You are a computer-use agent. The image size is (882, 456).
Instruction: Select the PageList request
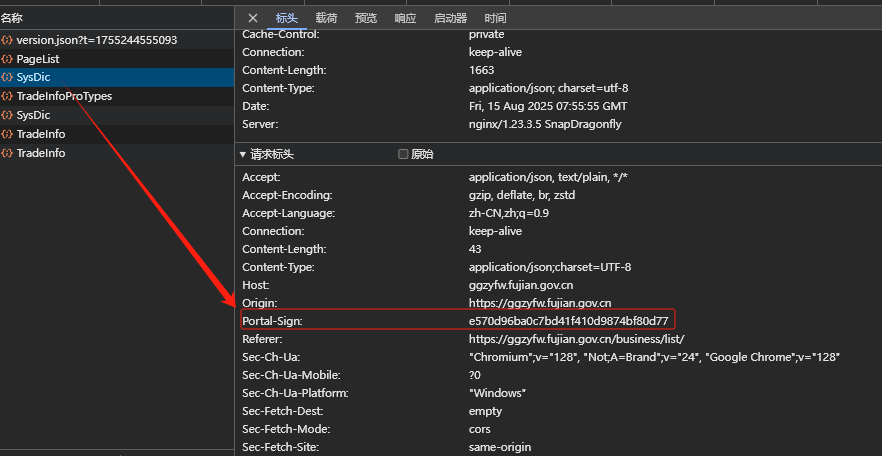[x=117, y=58]
